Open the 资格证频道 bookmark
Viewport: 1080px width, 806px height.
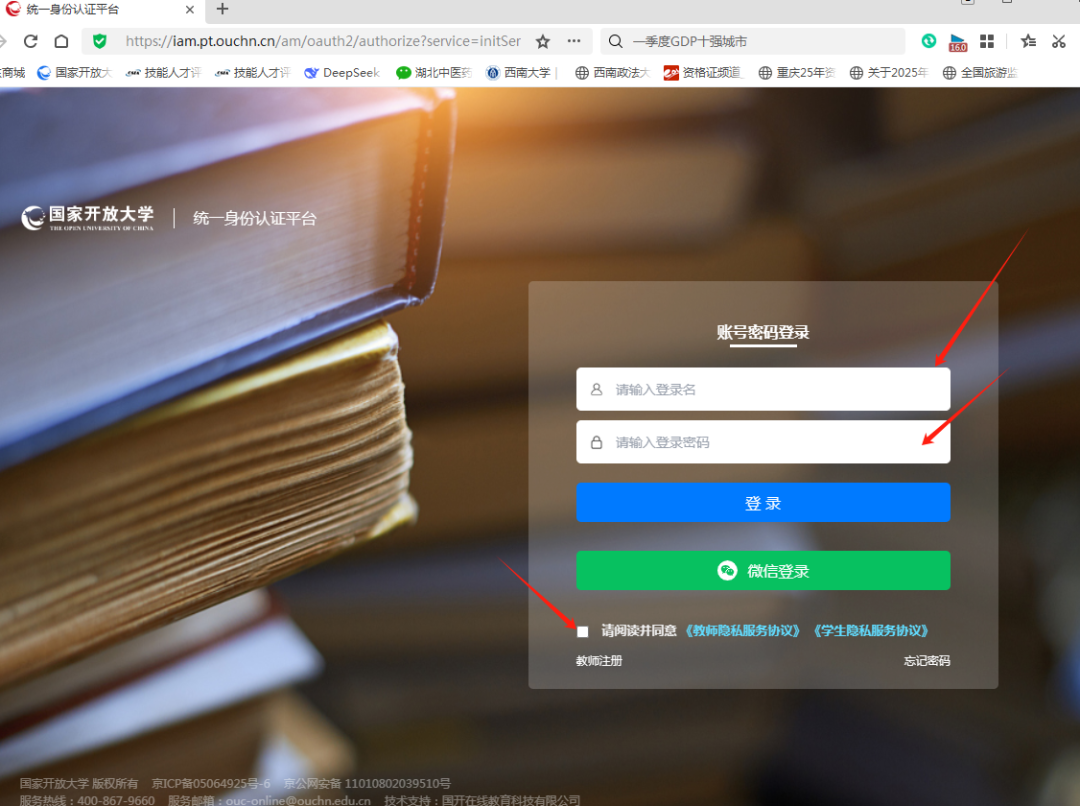pyautogui.click(x=703, y=72)
